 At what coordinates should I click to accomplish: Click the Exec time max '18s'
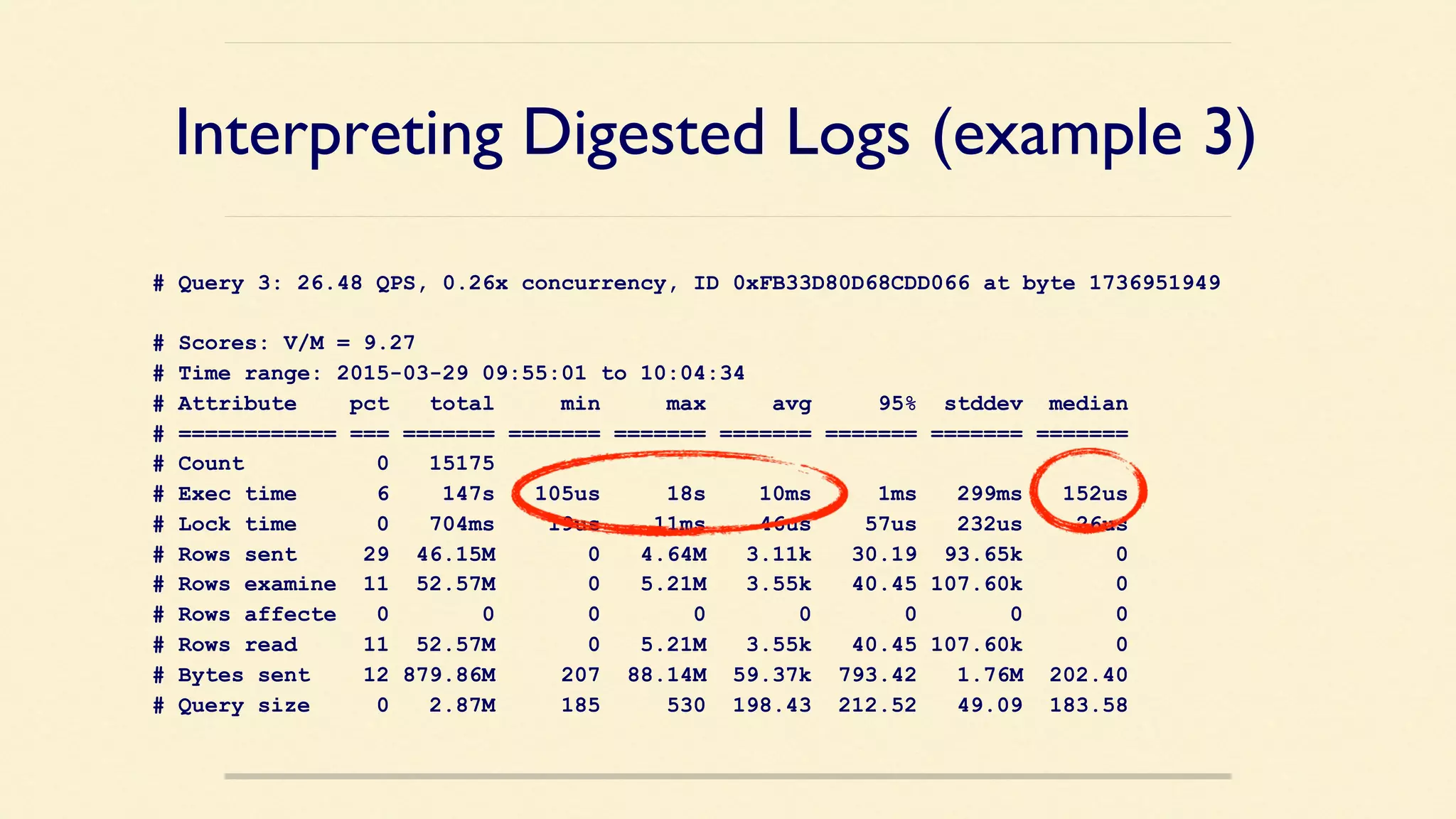pyautogui.click(x=686, y=494)
